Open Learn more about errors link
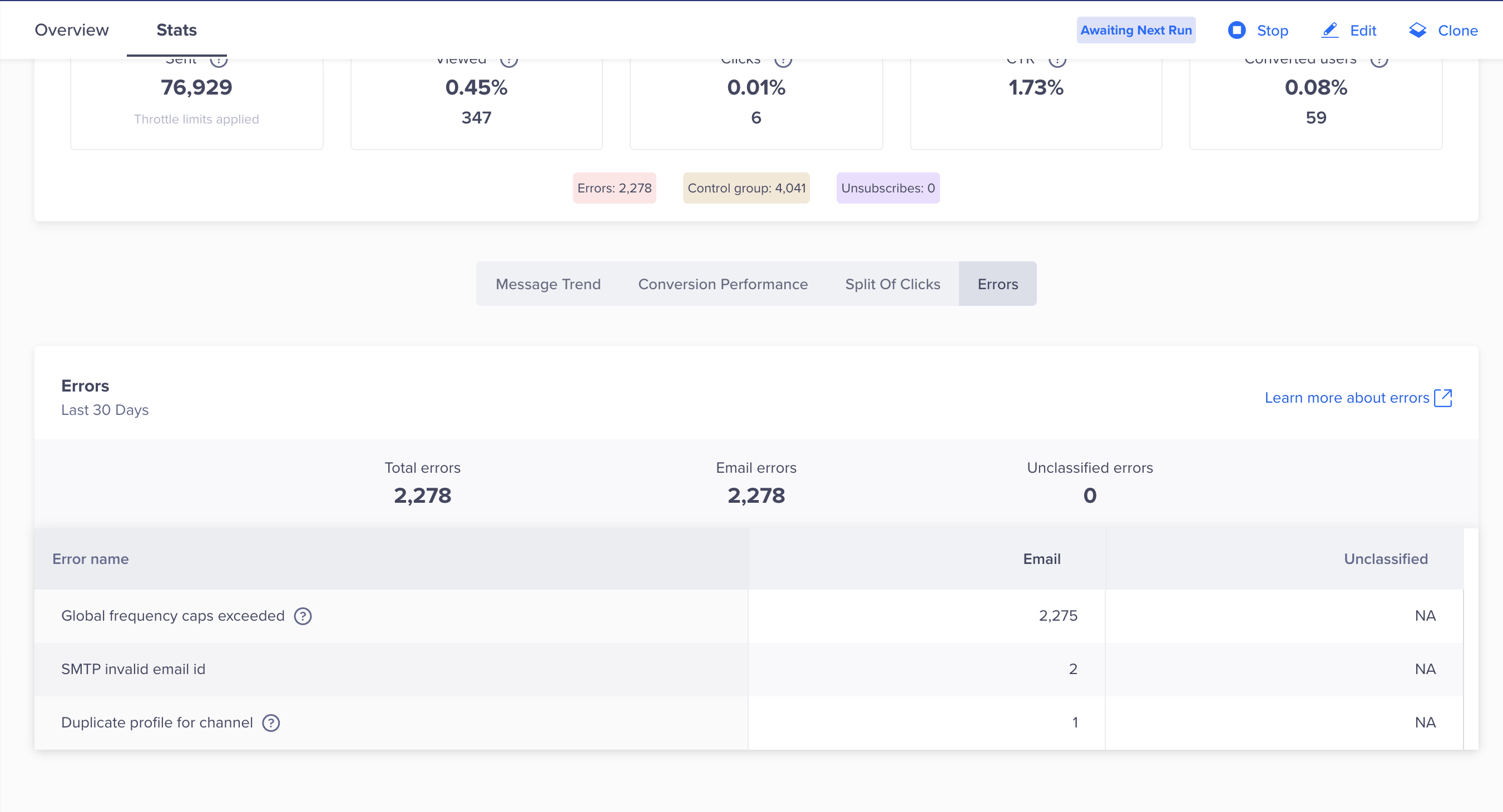 1347,398
